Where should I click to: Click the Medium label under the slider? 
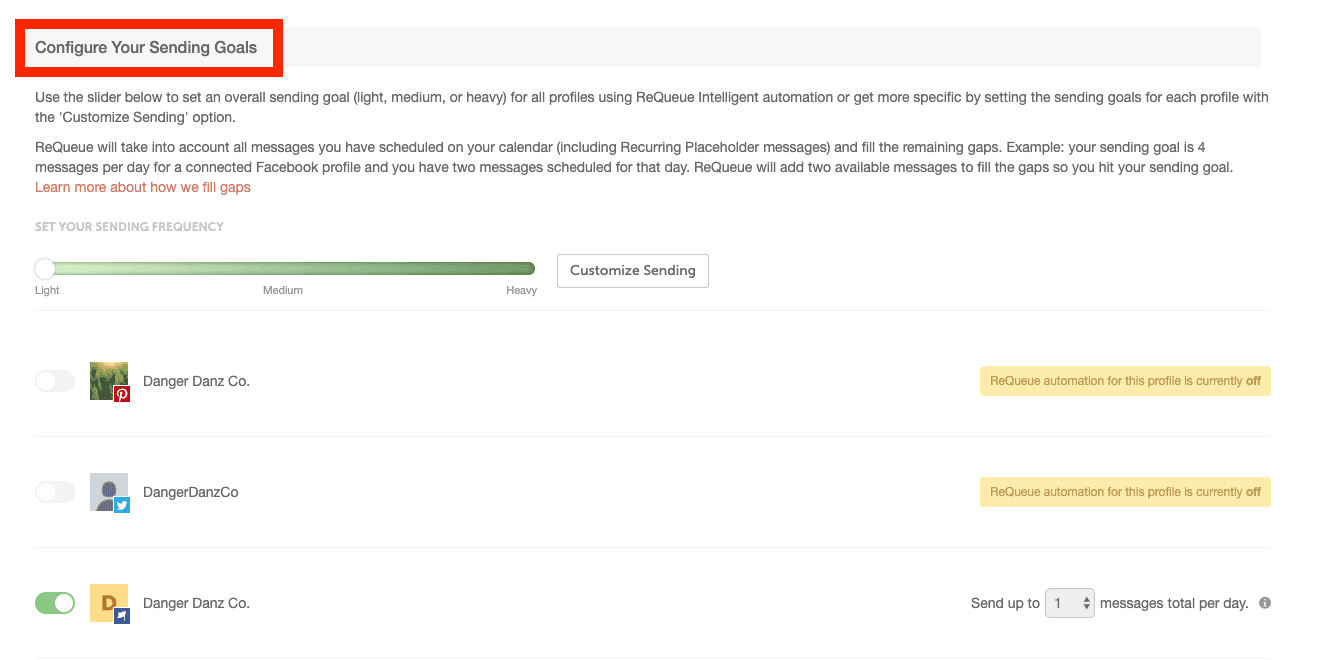[x=283, y=291]
